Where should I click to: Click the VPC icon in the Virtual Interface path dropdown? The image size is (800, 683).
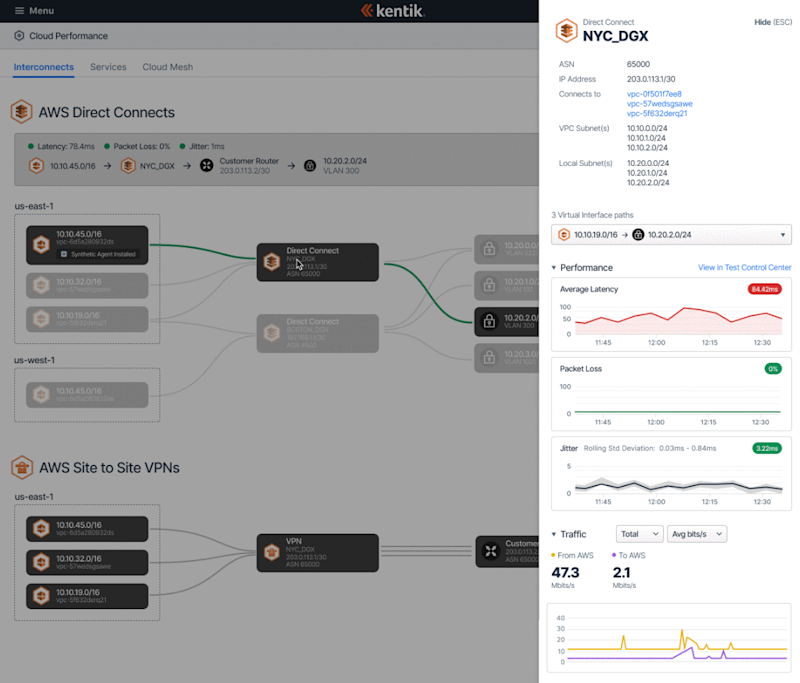coord(564,235)
